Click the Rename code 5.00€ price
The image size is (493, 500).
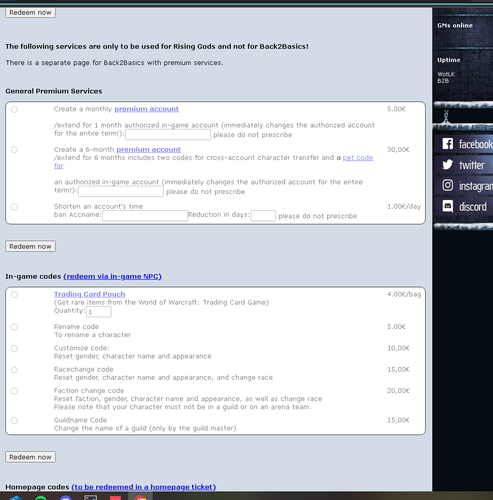(396, 327)
